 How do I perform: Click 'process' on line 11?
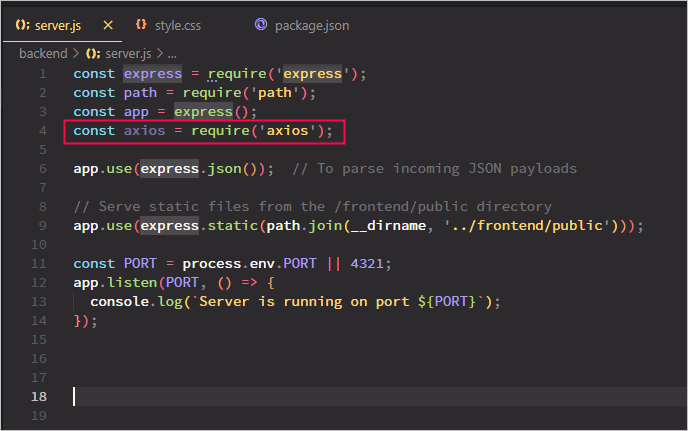point(211,264)
